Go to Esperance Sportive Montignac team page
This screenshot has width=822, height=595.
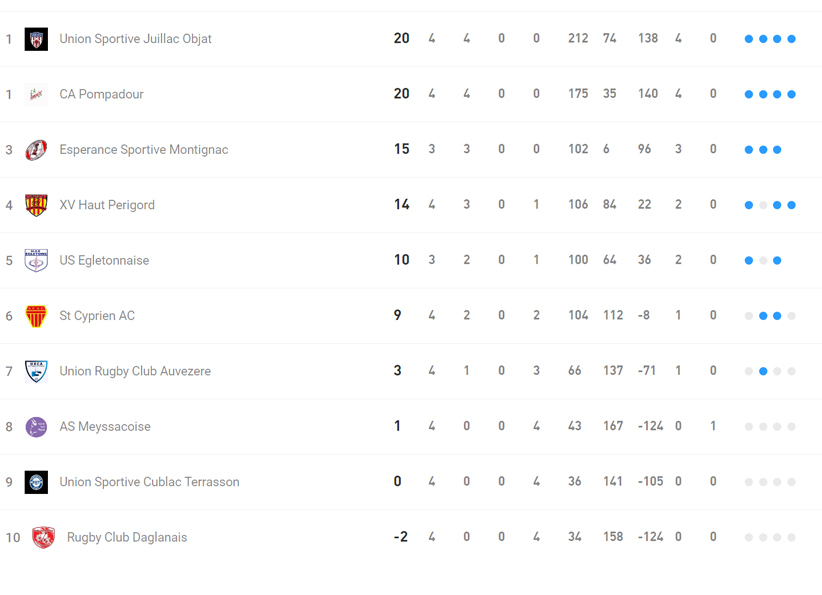pos(143,150)
